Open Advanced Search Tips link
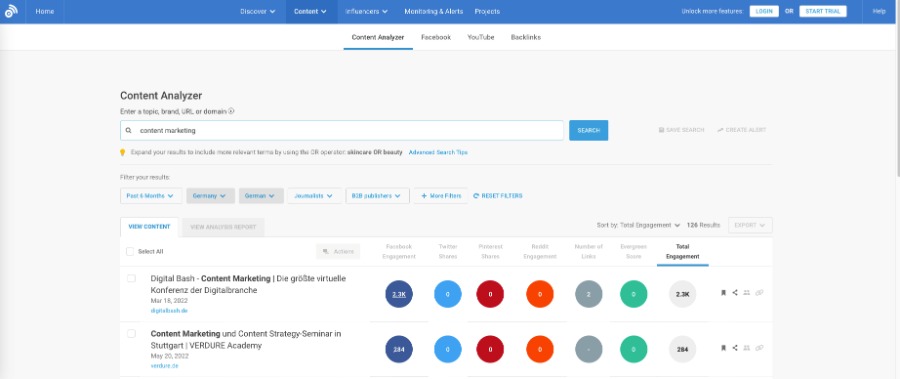900x379 pixels. [438, 153]
